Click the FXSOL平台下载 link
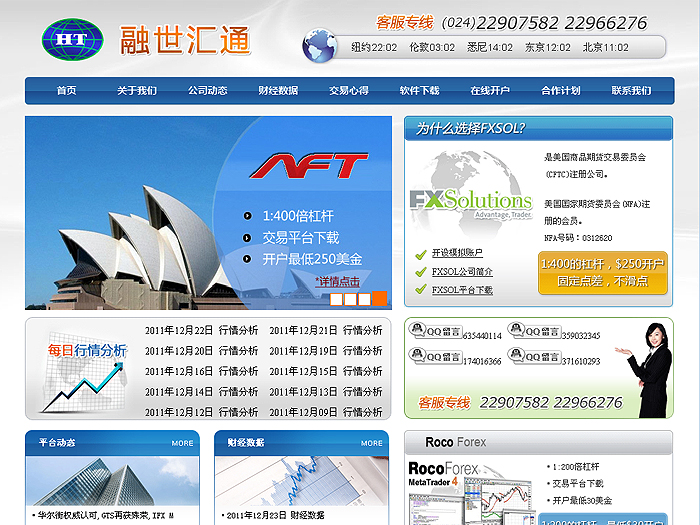 point(462,290)
